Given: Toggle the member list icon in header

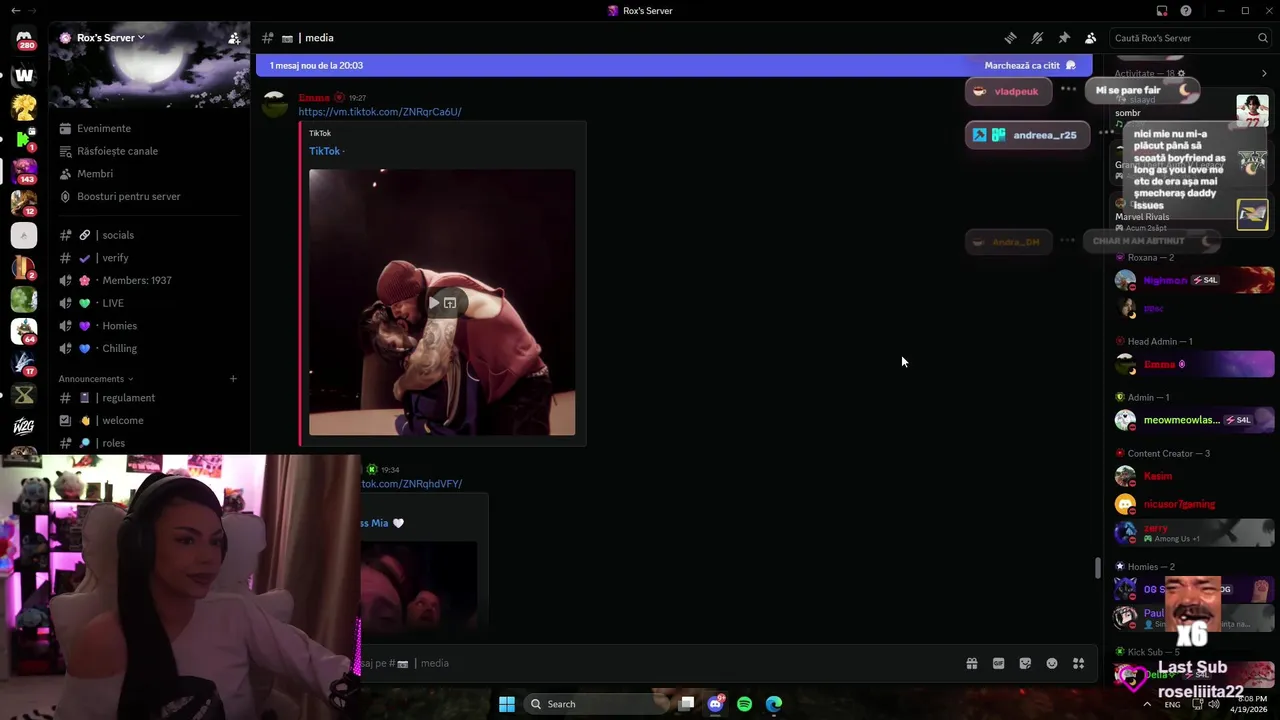Looking at the screenshot, I should pos(1090,38).
